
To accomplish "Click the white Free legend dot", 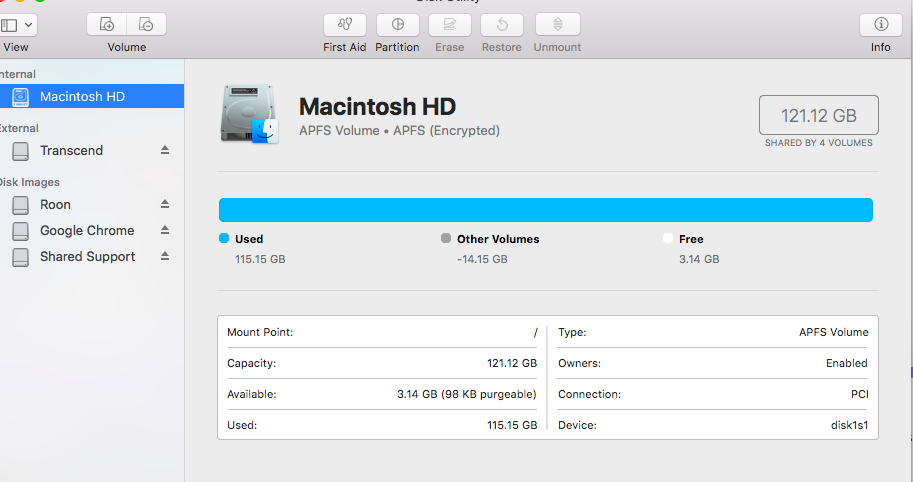I will 668,238.
